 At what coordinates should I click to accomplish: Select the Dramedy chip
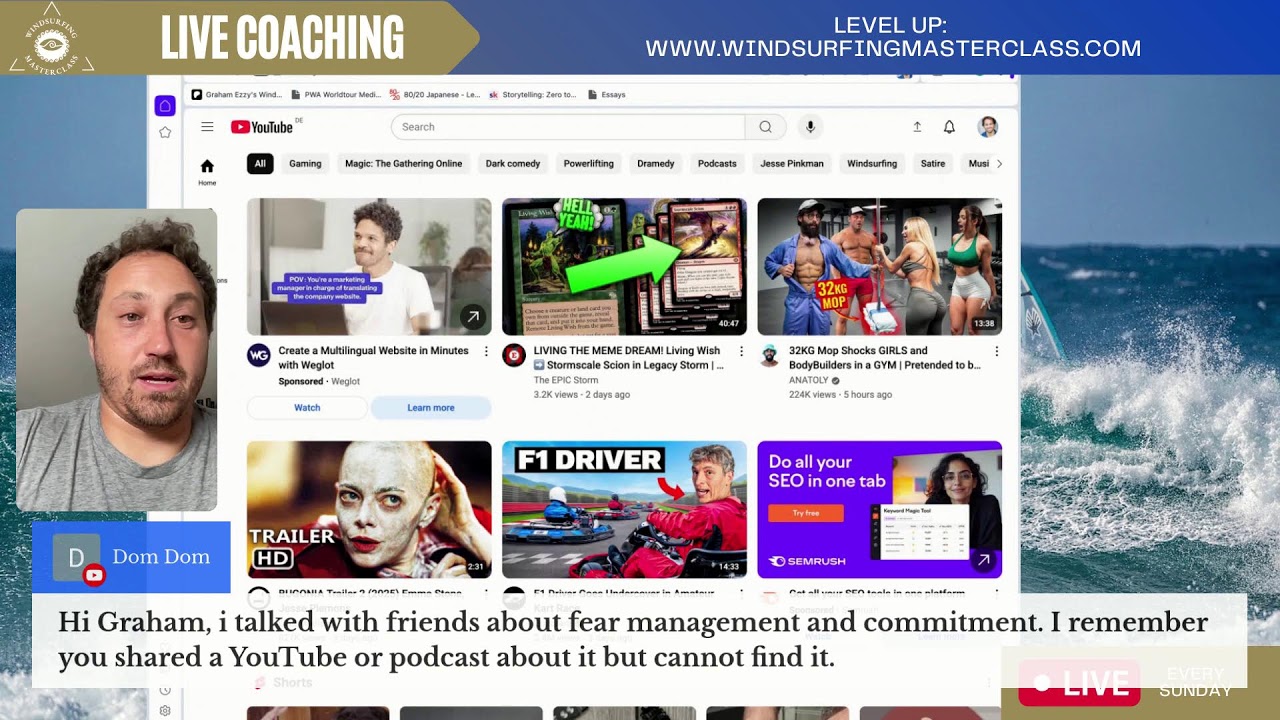click(x=656, y=164)
